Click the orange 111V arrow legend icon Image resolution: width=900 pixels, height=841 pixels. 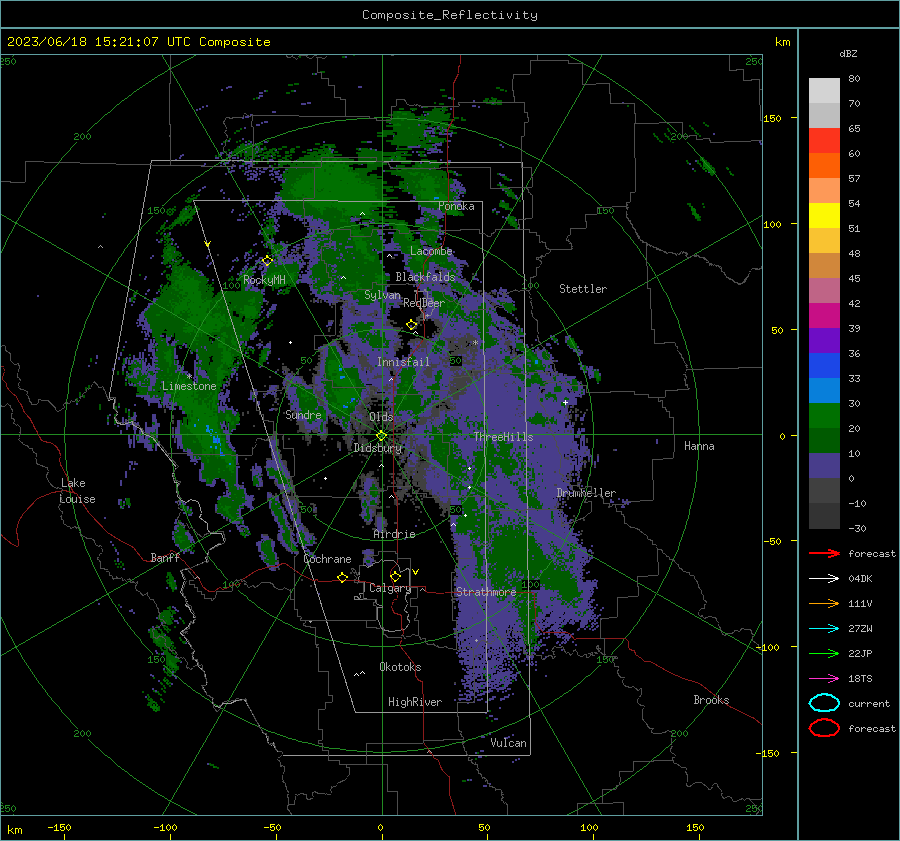(x=824, y=603)
